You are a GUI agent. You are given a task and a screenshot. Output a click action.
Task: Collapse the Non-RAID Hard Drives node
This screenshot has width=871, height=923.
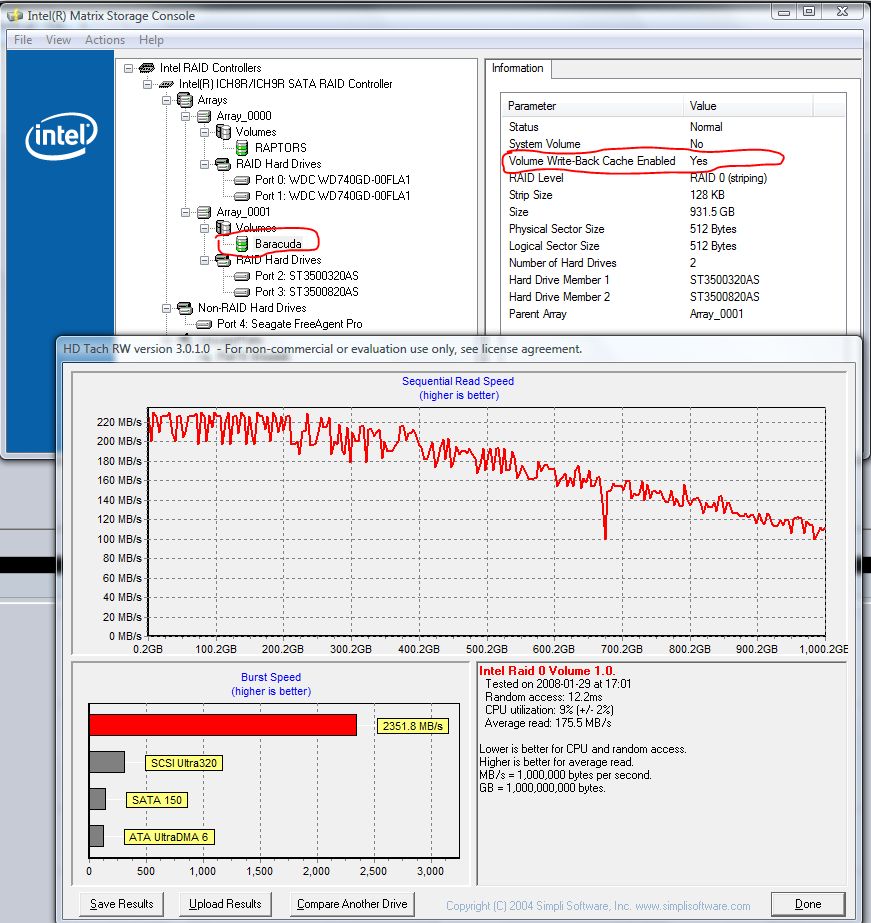(x=167, y=308)
